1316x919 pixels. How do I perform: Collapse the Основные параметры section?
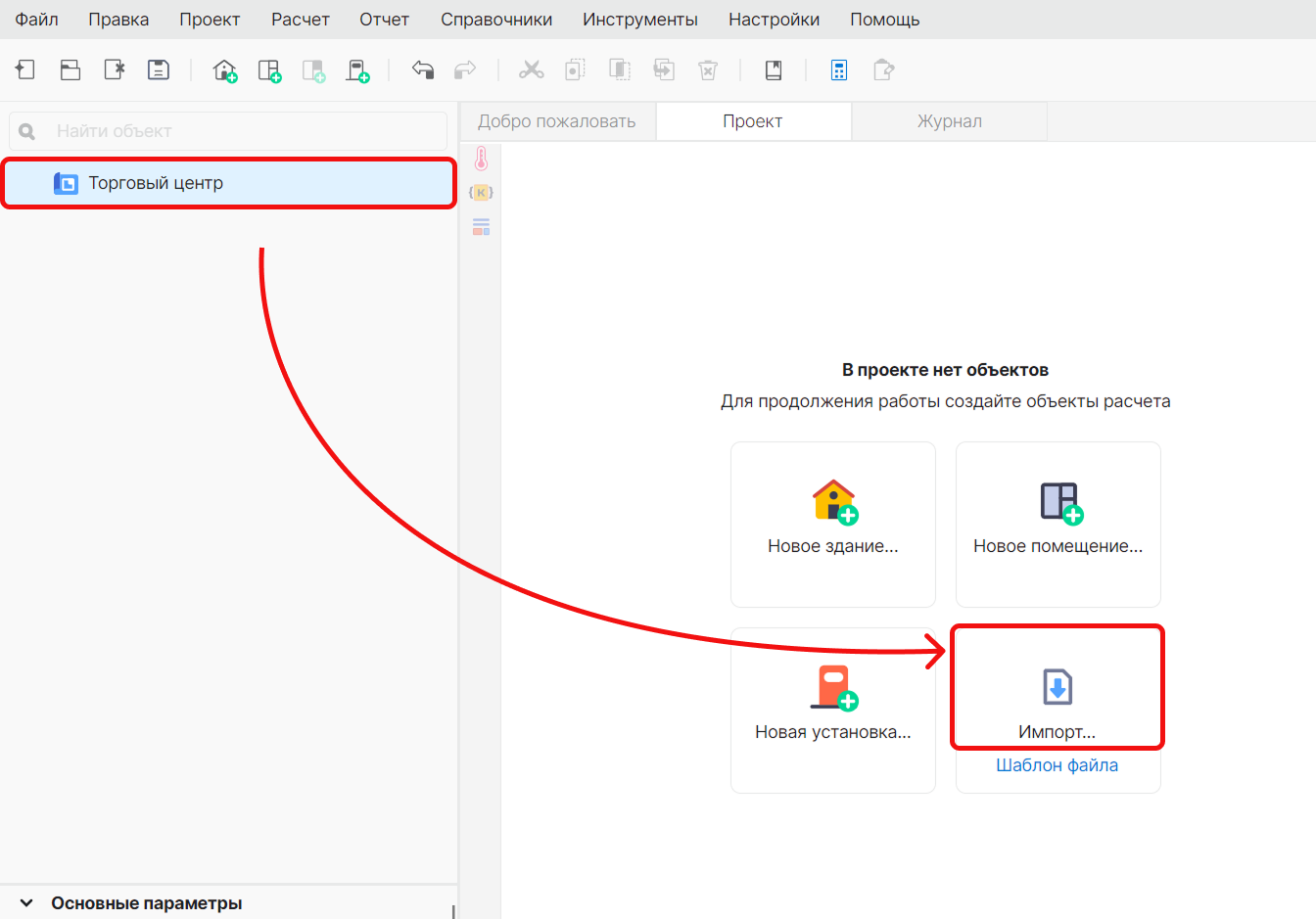coord(26,903)
